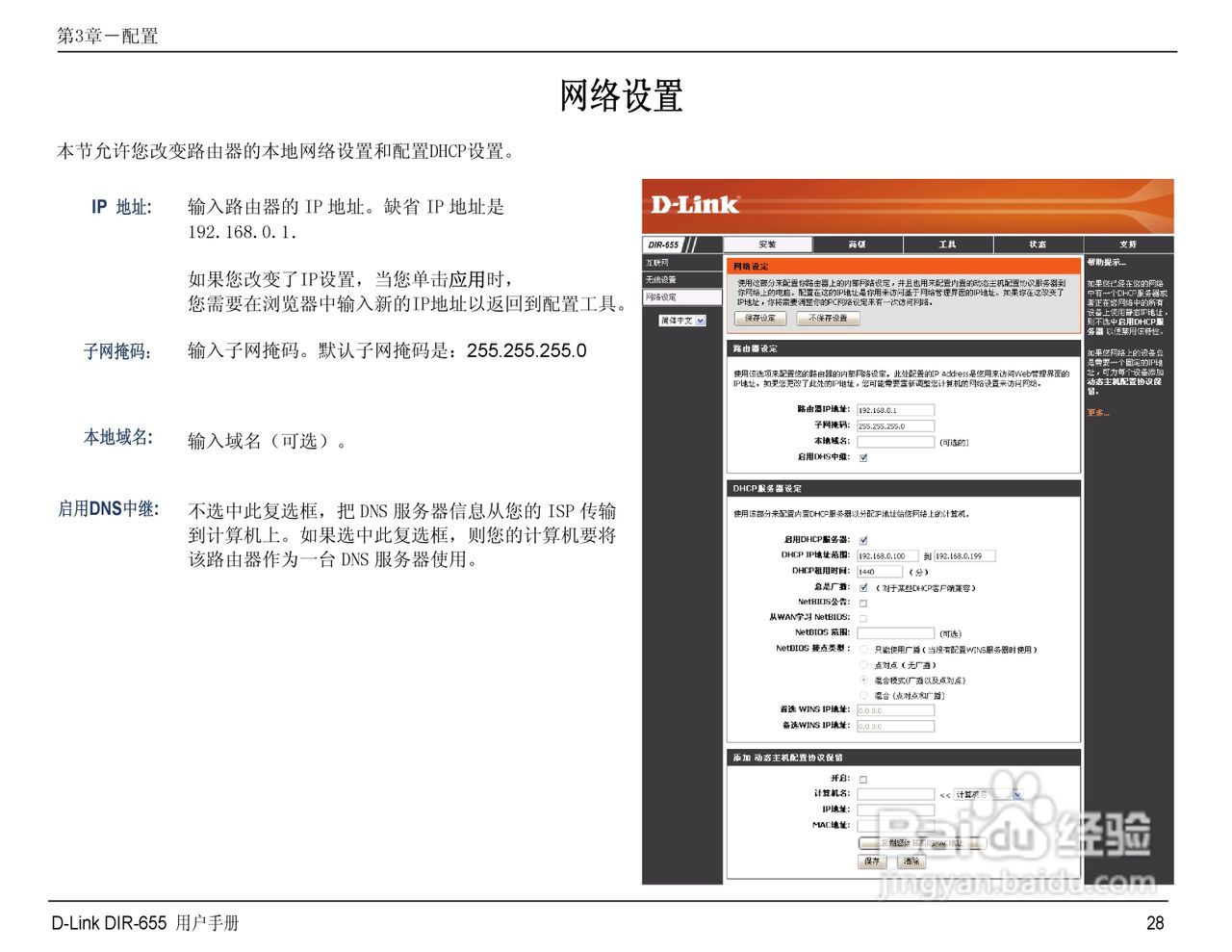Click the 路由器IP地址 field showing 192.168.0.1
The height and width of the screenshot is (952, 1232).
point(895,410)
